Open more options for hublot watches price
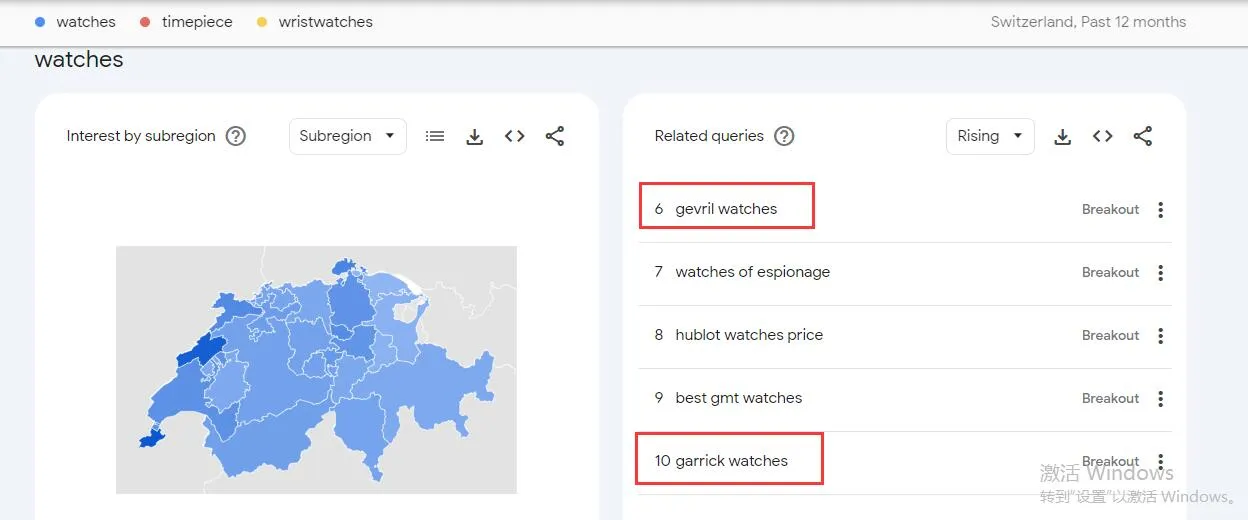1248x520 pixels. click(x=1161, y=336)
